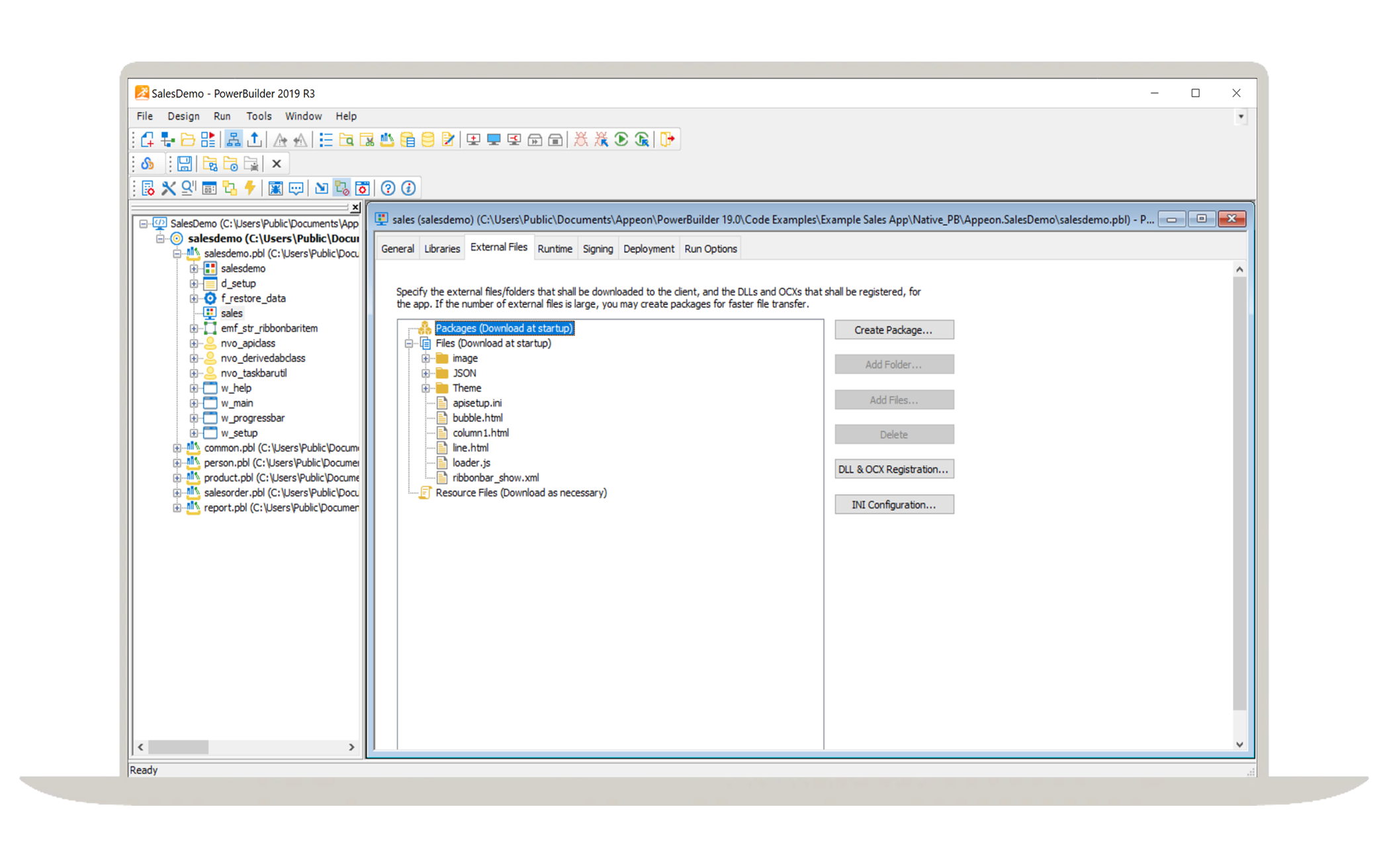The height and width of the screenshot is (868, 1389).
Task: Switch to the General tab
Action: pyautogui.click(x=397, y=249)
